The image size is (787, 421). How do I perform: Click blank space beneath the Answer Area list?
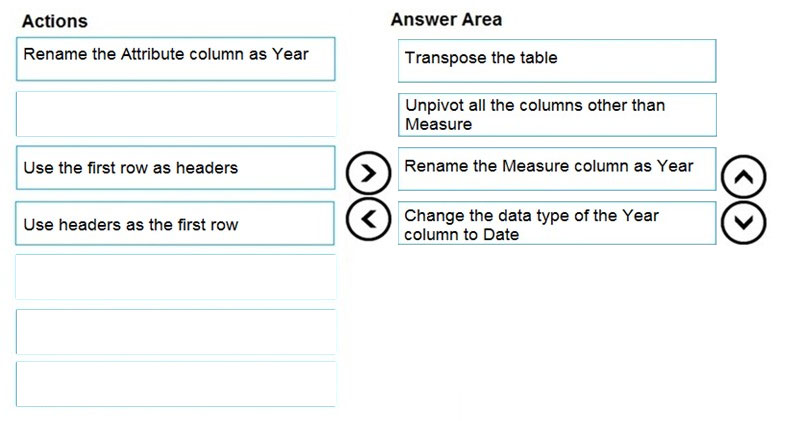pyautogui.click(x=556, y=320)
